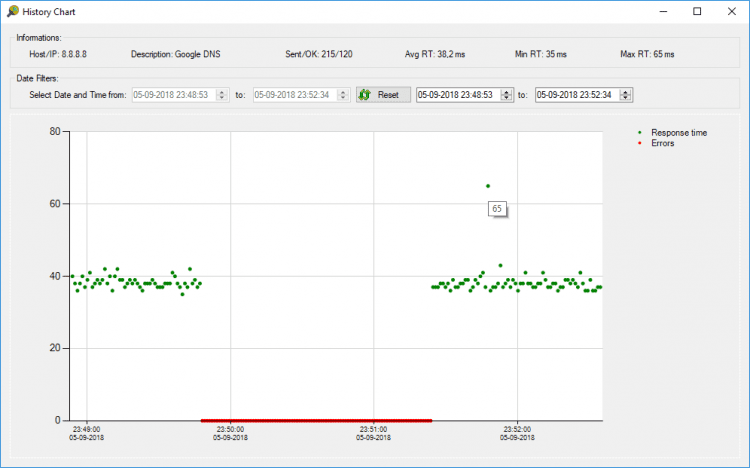Click the red error line on chart

[316, 420]
